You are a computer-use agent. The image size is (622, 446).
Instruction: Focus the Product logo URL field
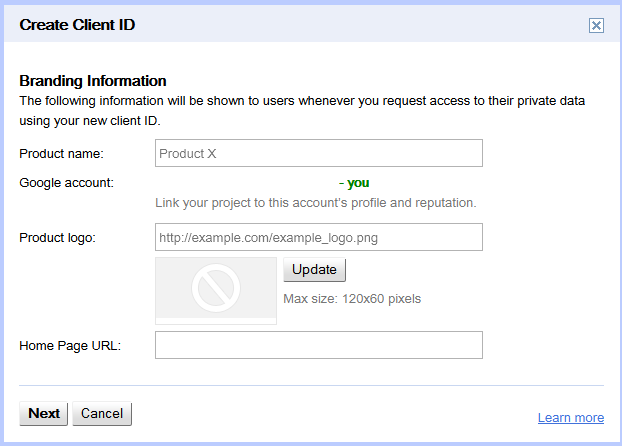319,237
